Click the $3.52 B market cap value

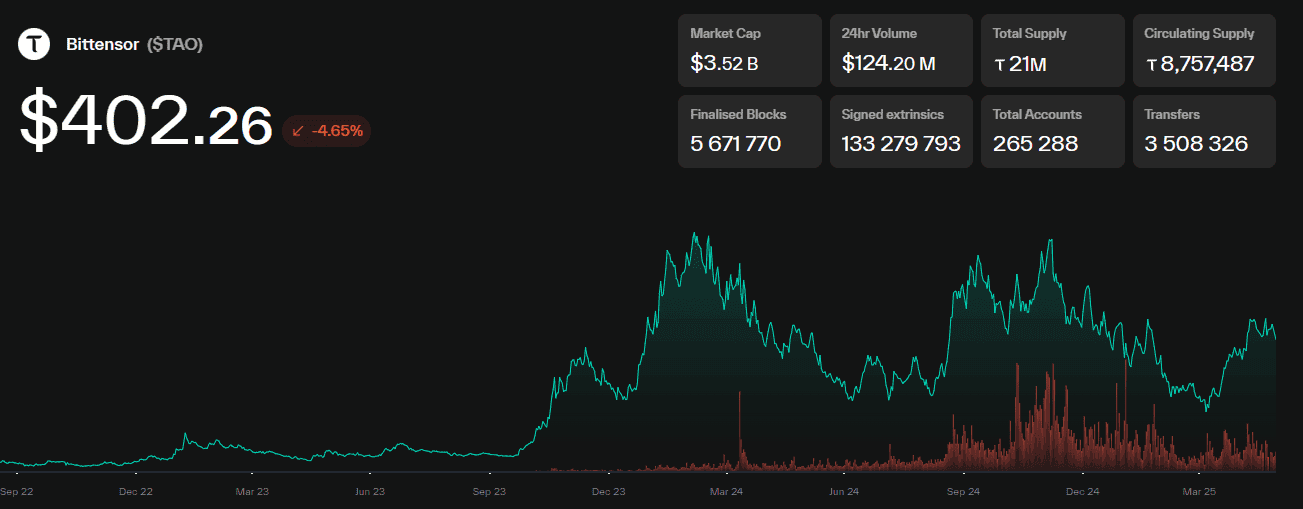tap(724, 64)
